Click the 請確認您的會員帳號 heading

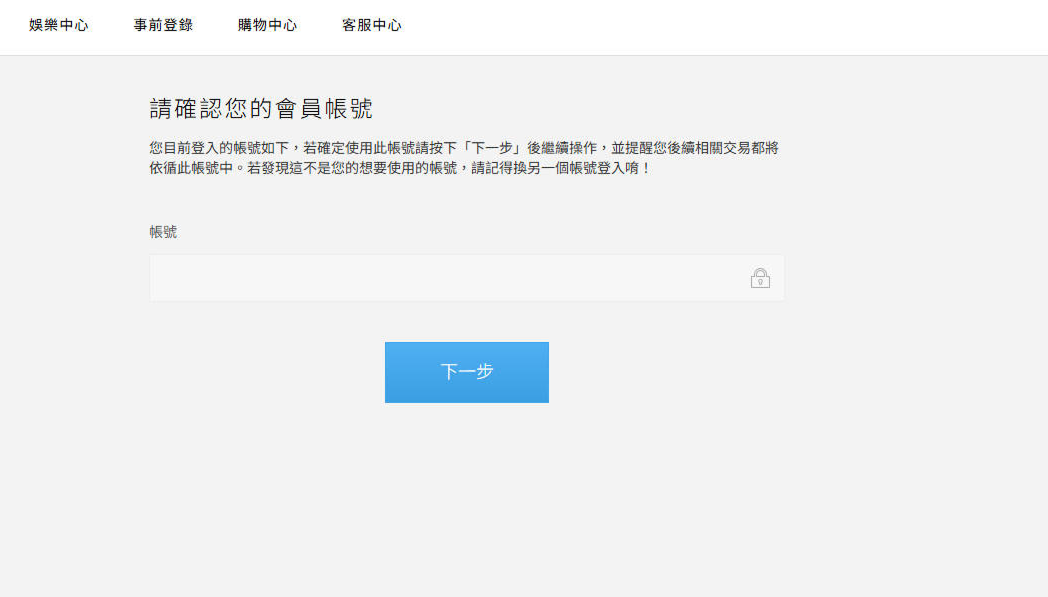[x=261, y=109]
